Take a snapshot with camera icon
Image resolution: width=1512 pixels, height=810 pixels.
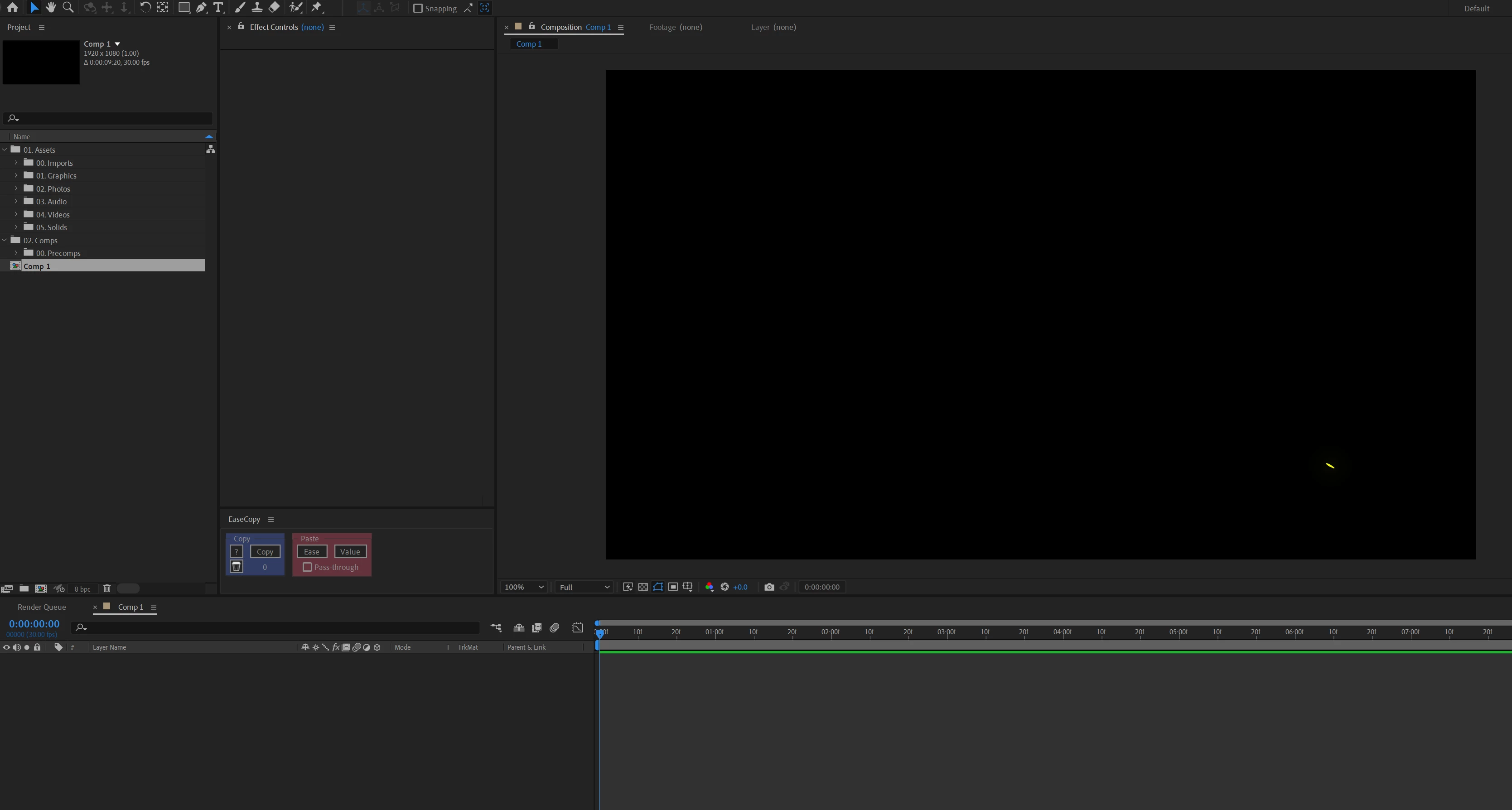[x=769, y=587]
